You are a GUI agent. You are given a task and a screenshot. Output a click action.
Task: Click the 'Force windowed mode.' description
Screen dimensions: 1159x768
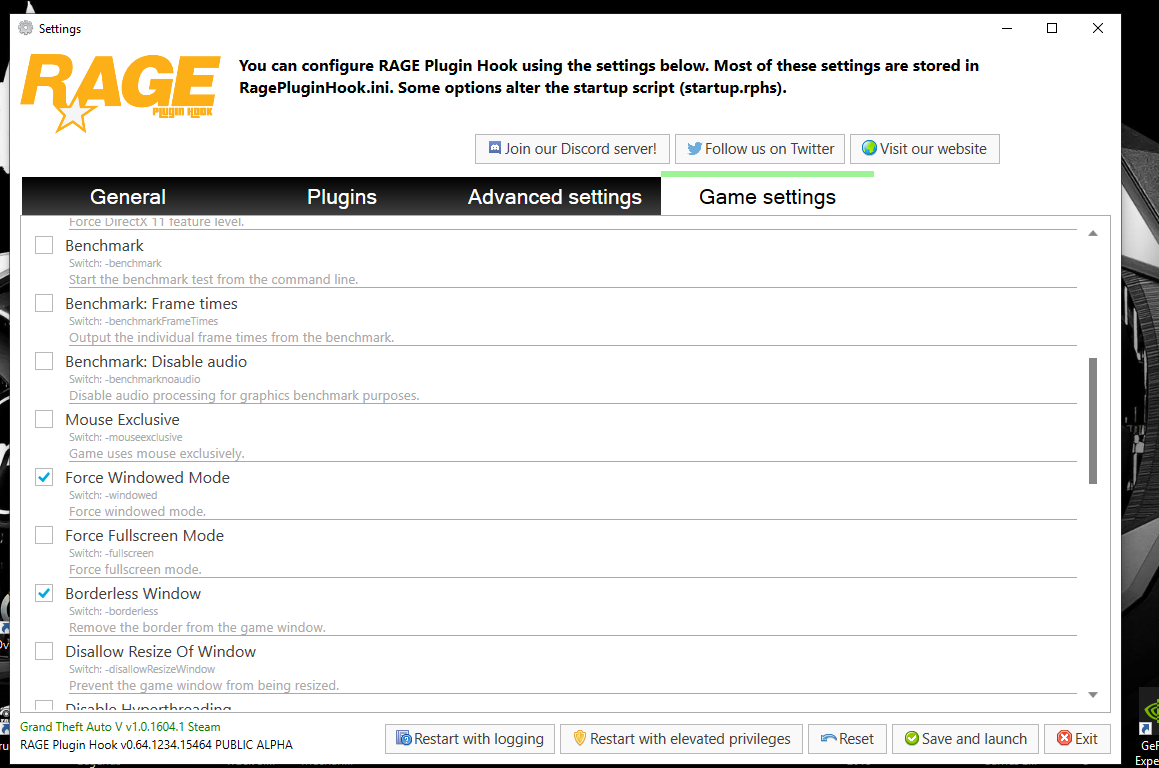coord(137,511)
